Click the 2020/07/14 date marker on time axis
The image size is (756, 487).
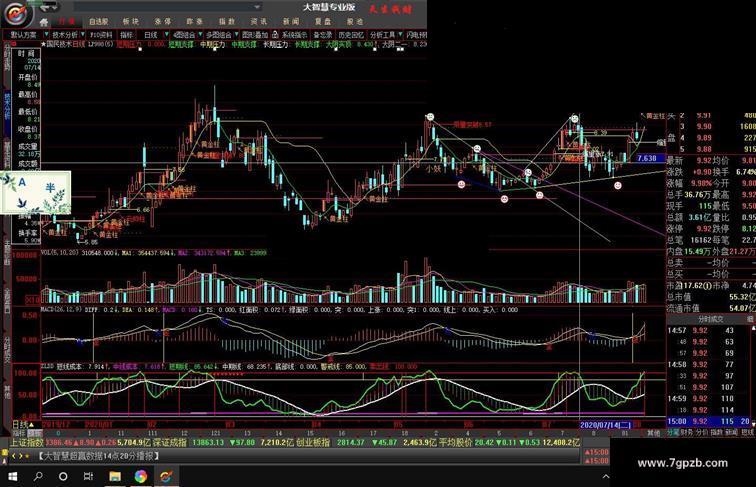coord(605,425)
